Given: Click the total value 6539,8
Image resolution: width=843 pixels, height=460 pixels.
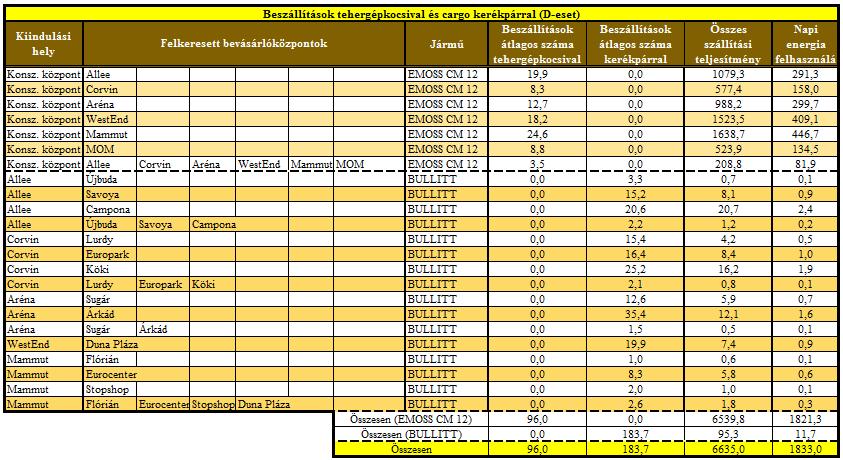Looking at the screenshot, I should [728, 420].
